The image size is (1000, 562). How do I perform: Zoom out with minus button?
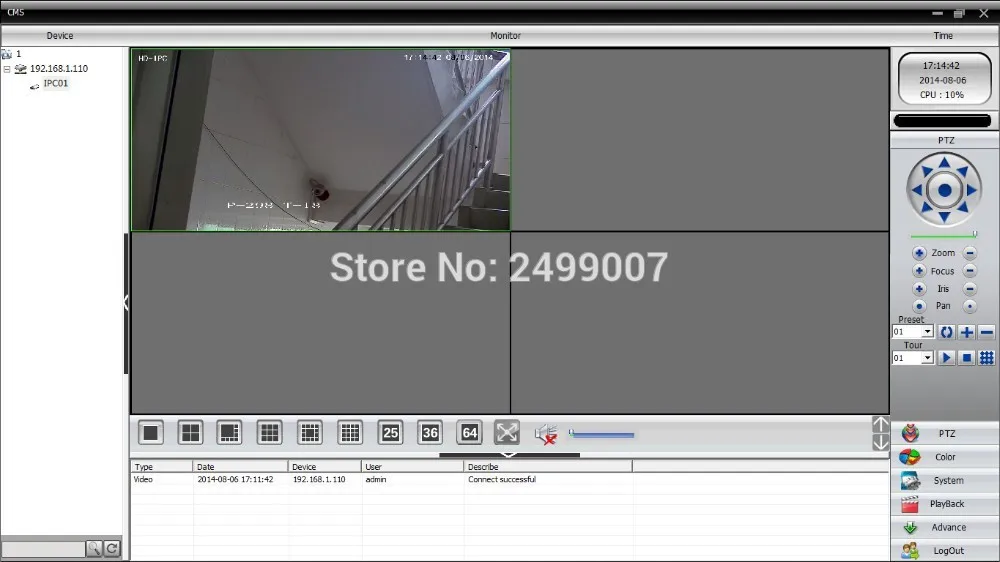(x=970, y=253)
